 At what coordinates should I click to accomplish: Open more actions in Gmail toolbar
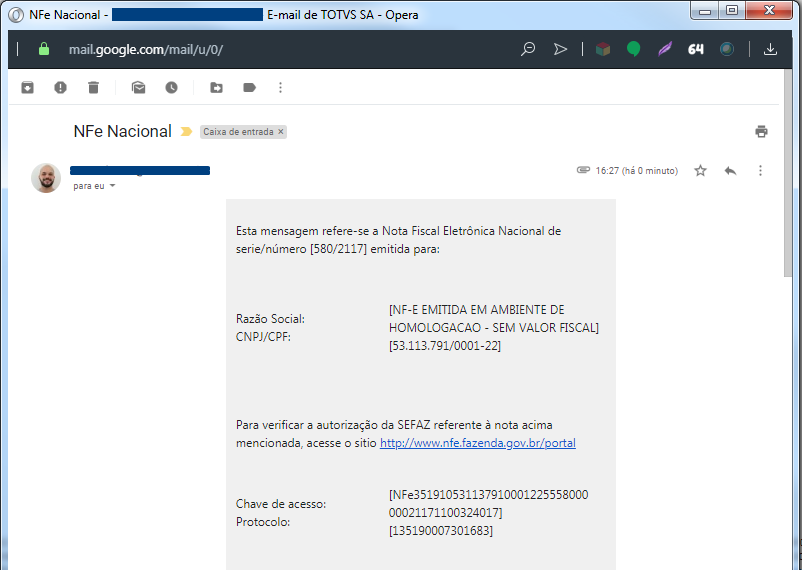(x=280, y=87)
